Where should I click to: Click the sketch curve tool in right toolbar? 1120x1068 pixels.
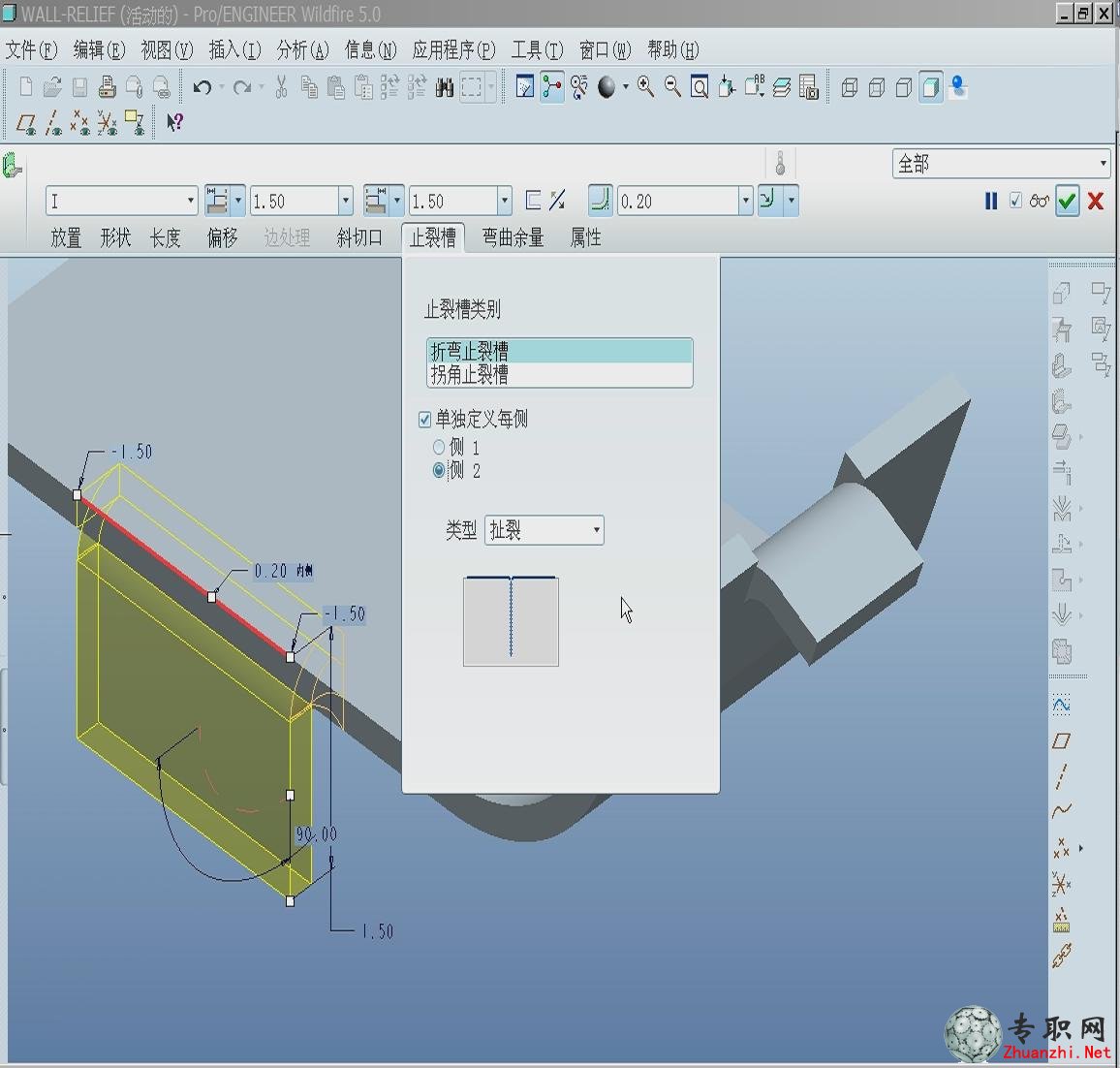click(1062, 706)
